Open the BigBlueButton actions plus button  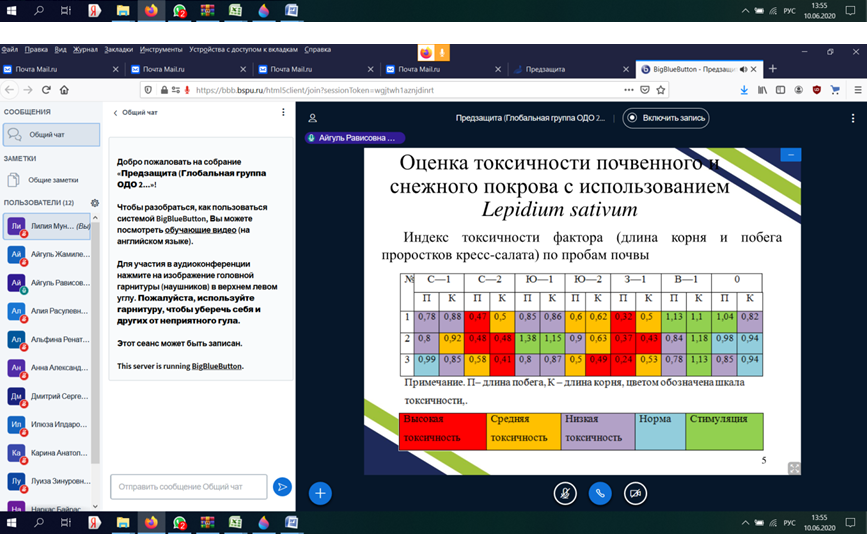[x=320, y=494]
